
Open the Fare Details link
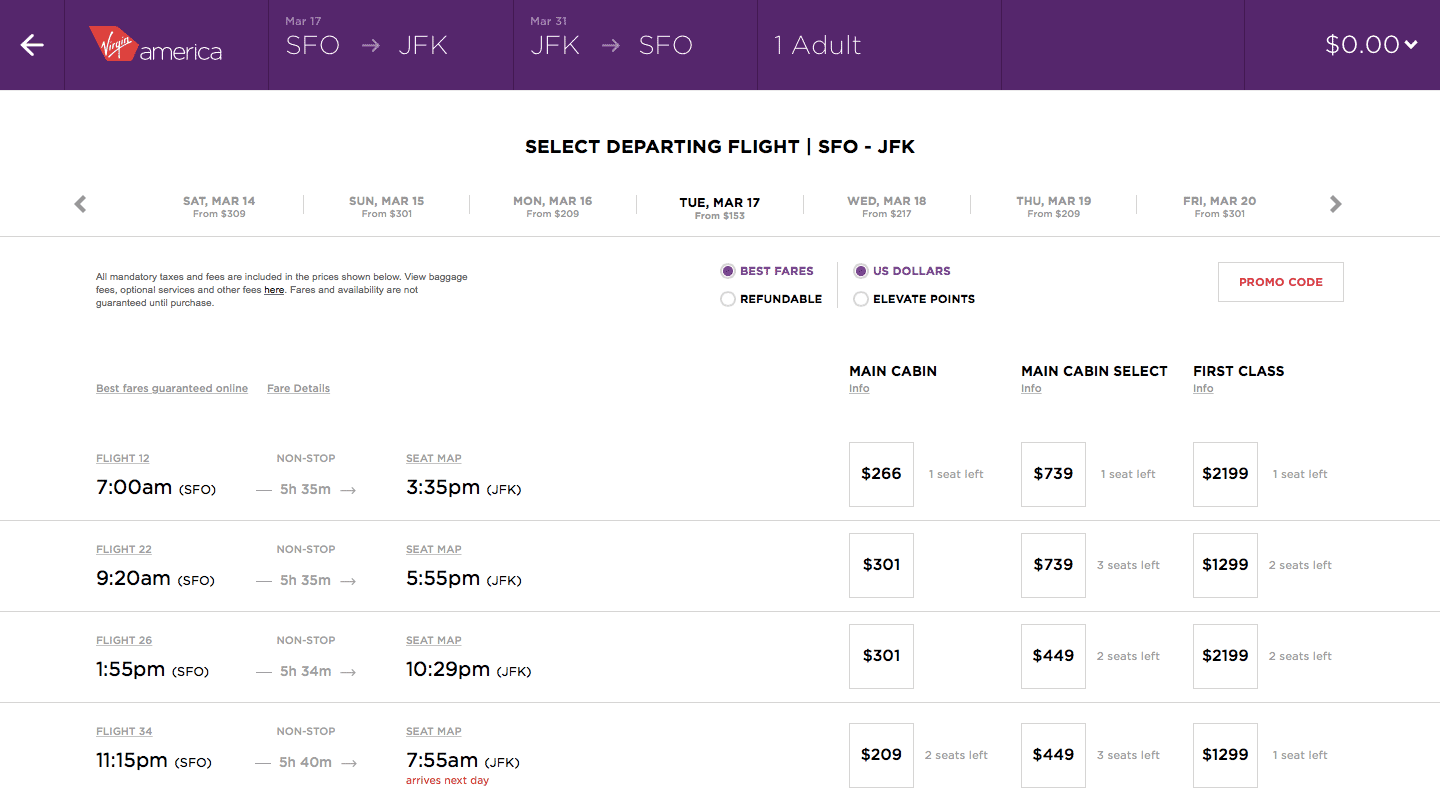(298, 389)
